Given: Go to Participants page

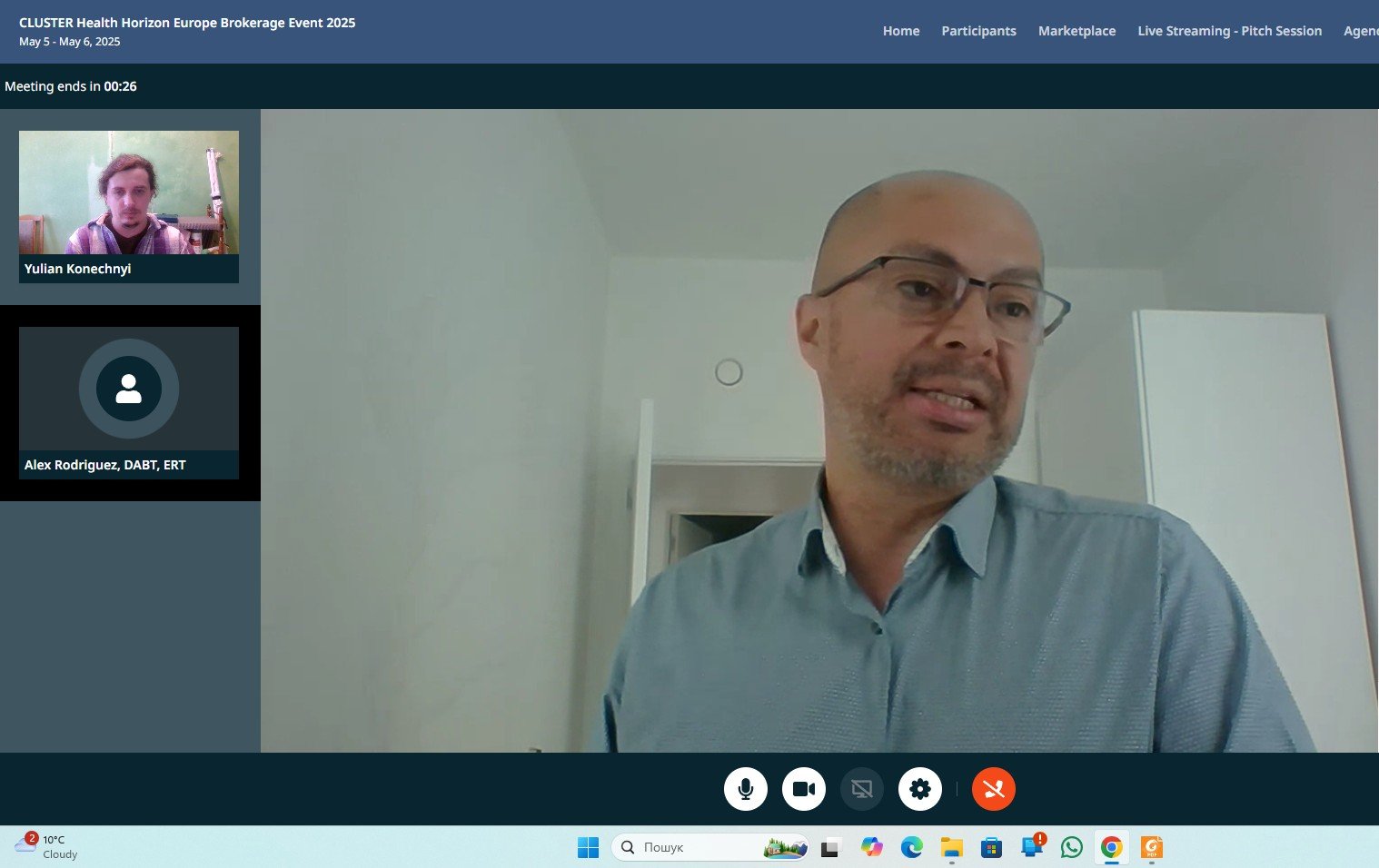Looking at the screenshot, I should (978, 31).
